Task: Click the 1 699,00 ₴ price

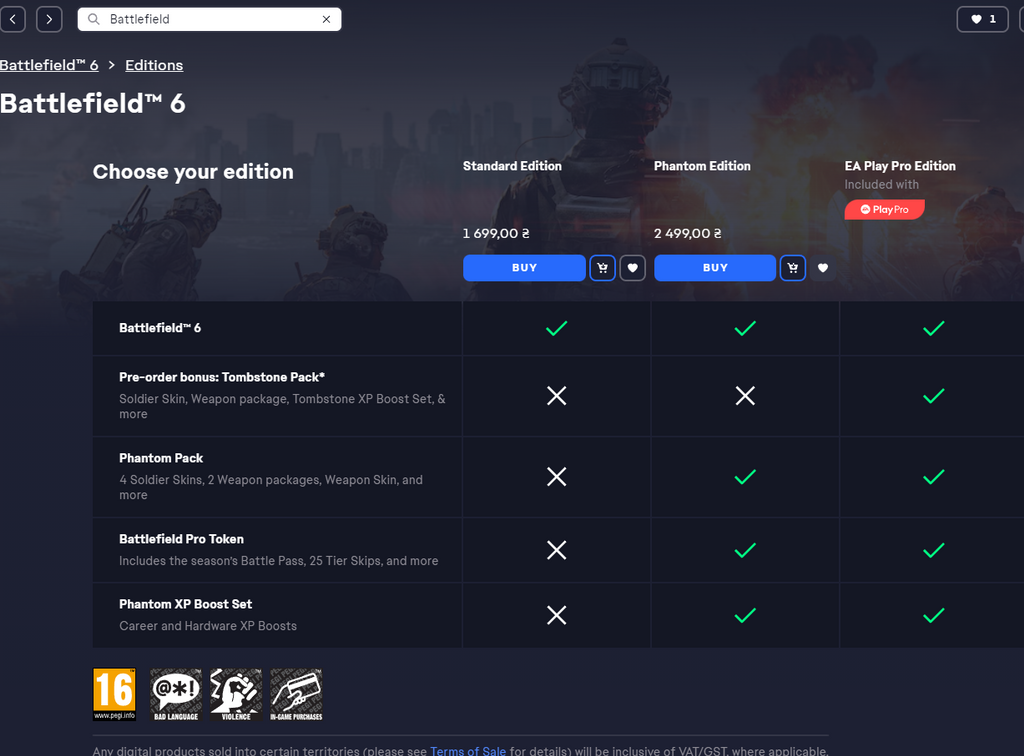Action: point(496,233)
